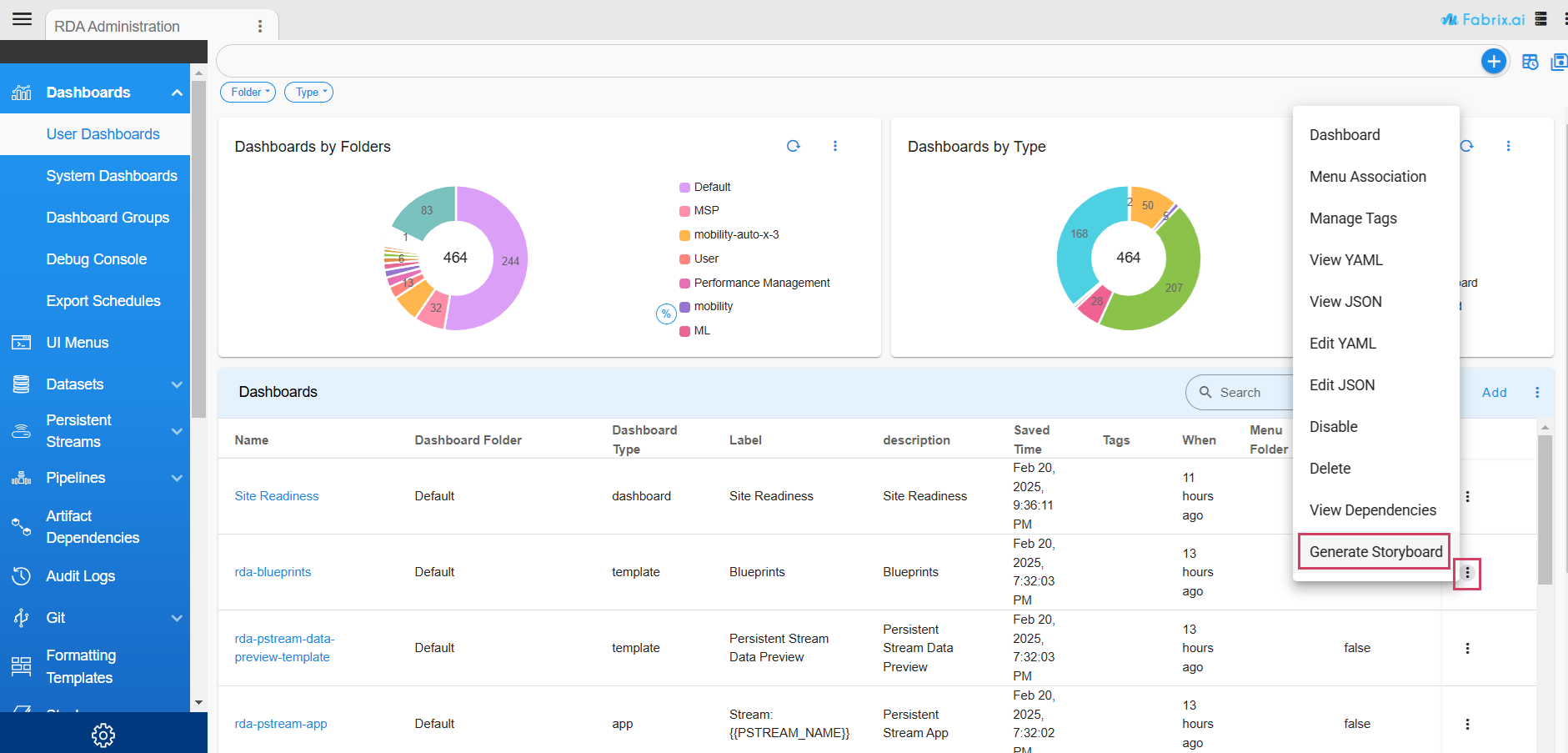The image size is (1568, 753).
Task: Open the hamburger navigation menu
Action: coord(23,19)
